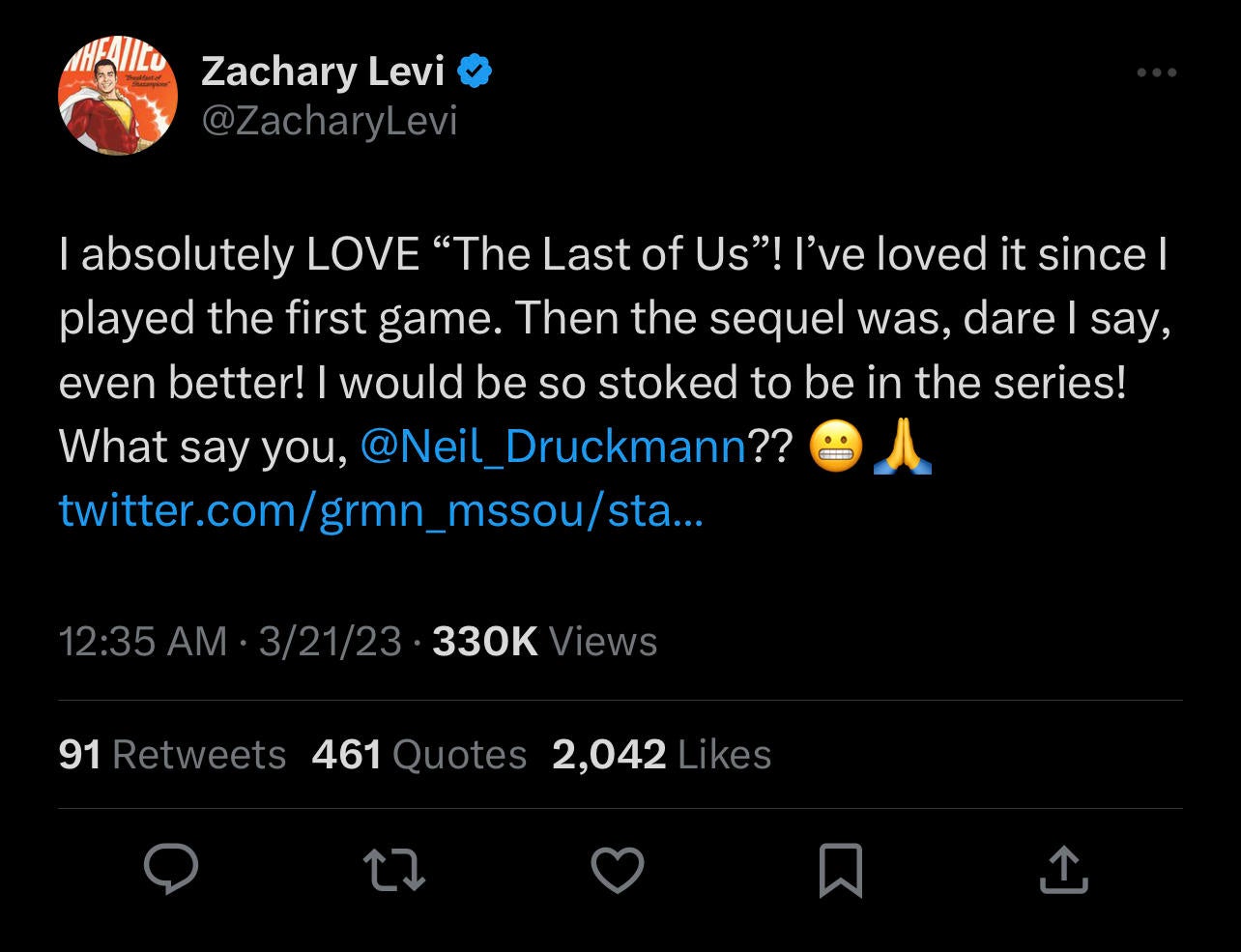Screen dimensions: 1241x952
Task: Click the blue verified badge
Action: (x=474, y=70)
